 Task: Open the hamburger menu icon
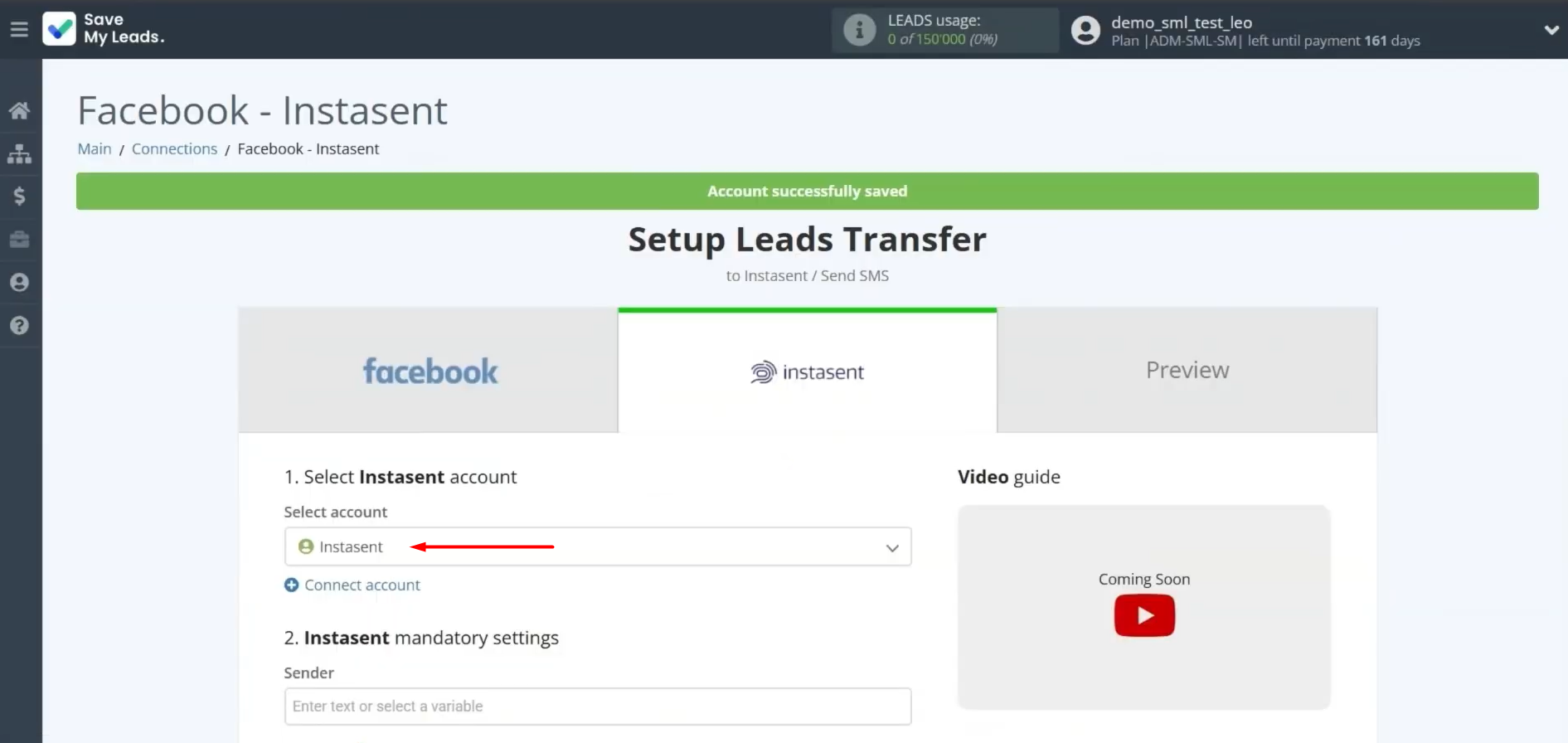pyautogui.click(x=19, y=30)
